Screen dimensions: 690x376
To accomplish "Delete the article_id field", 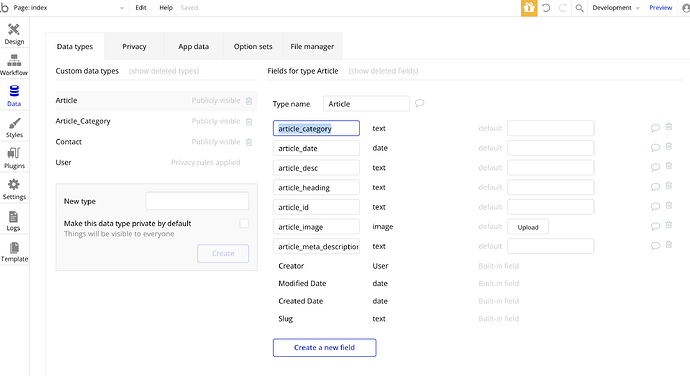I will [669, 206].
